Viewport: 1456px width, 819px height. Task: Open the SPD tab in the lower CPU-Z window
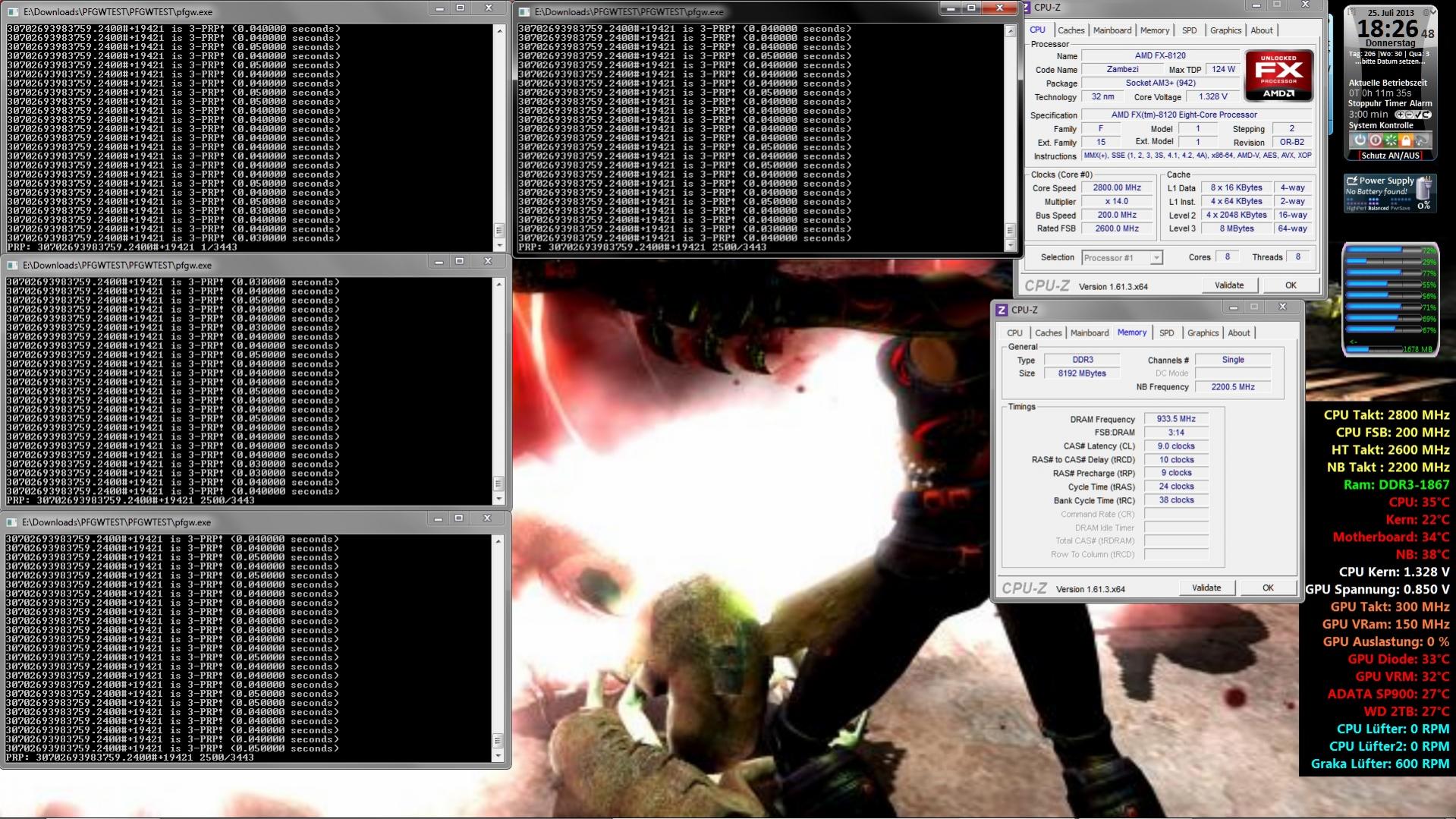coord(1166,333)
